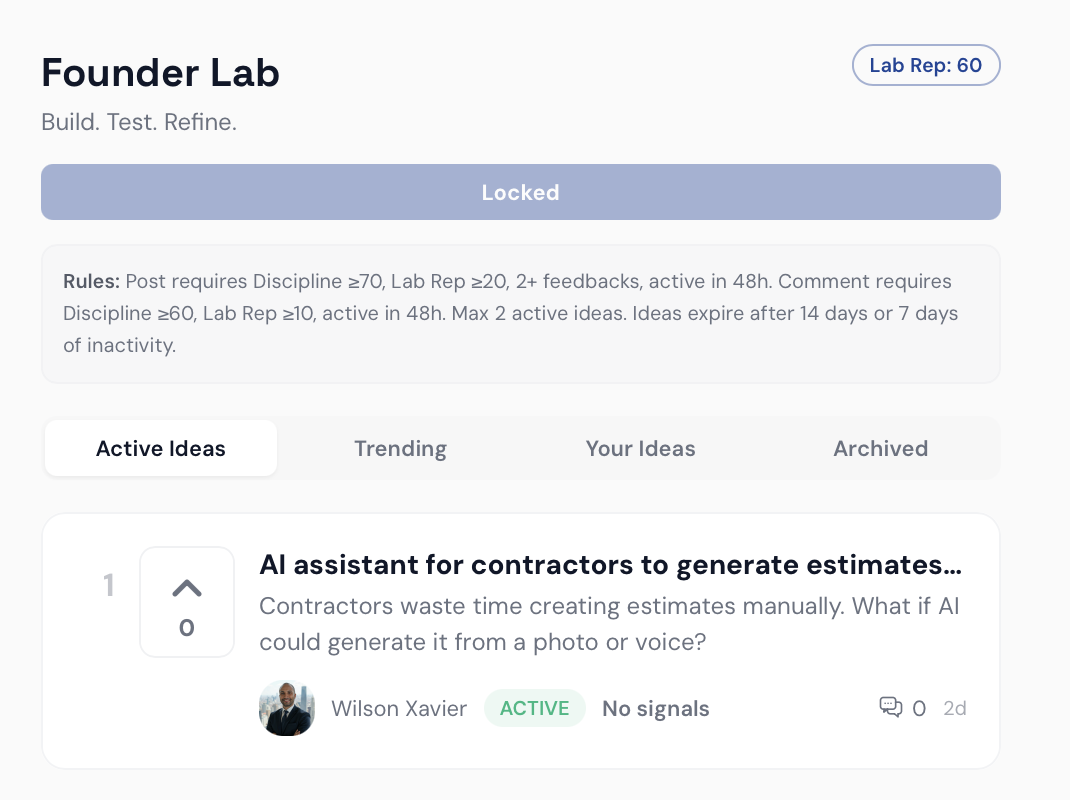Click the Wilson Xavier author name
This screenshot has width=1070, height=800.
click(x=399, y=709)
